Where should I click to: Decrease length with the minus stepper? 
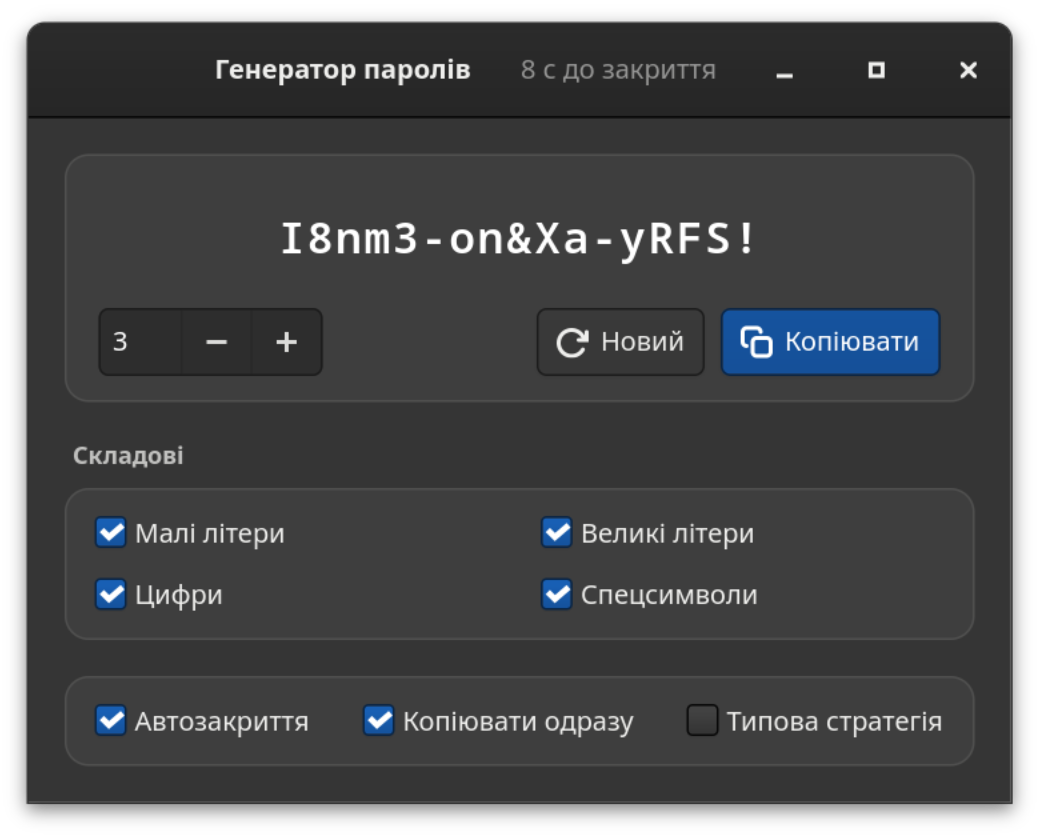point(216,342)
